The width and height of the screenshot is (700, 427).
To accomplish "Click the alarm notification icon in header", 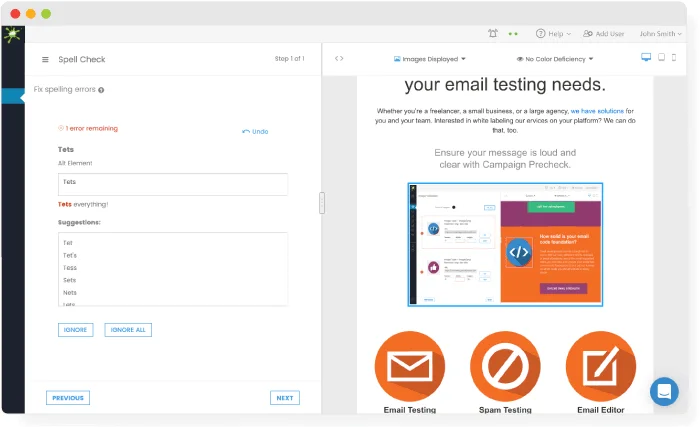I will (x=492, y=33).
